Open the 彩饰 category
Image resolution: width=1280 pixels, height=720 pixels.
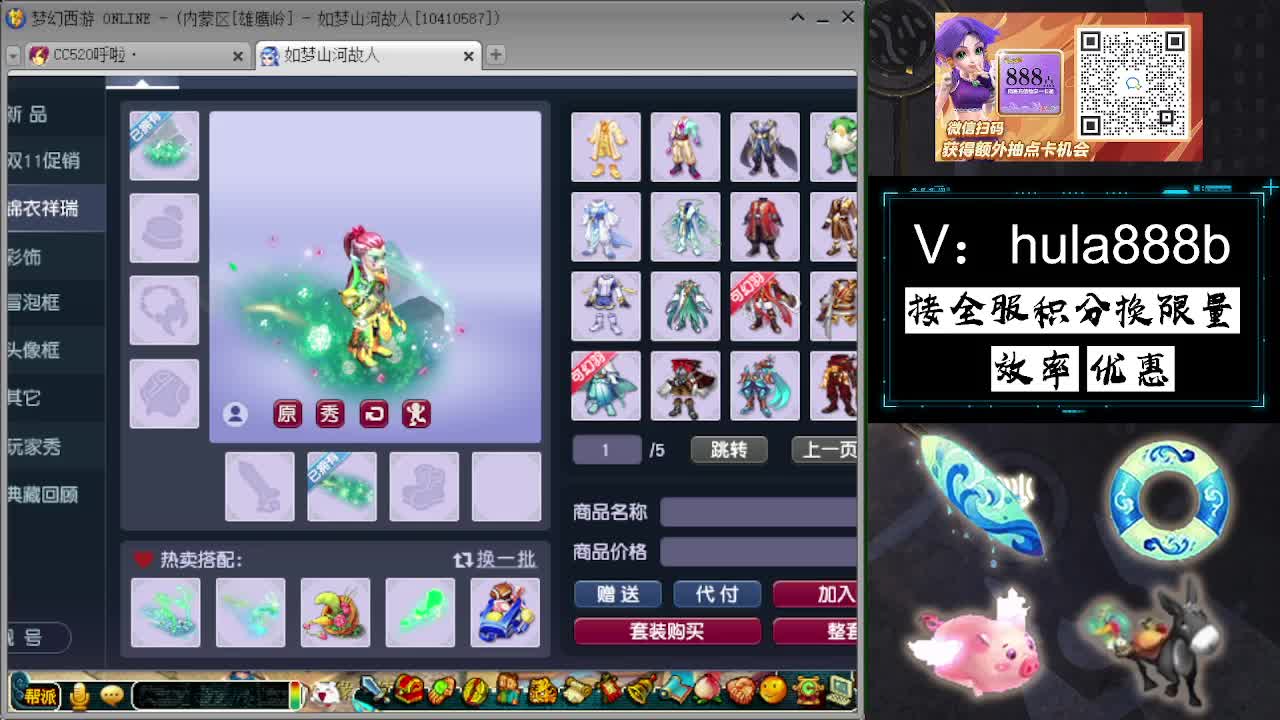coord(55,257)
